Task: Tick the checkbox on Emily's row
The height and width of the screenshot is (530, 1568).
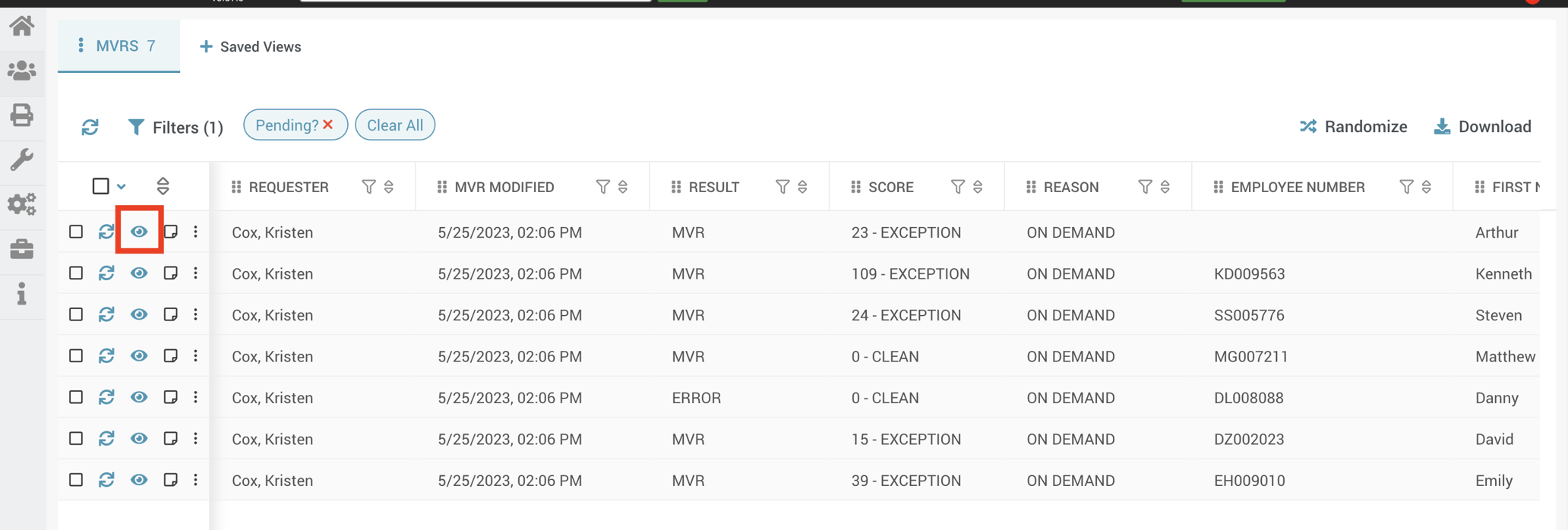Action: point(76,480)
